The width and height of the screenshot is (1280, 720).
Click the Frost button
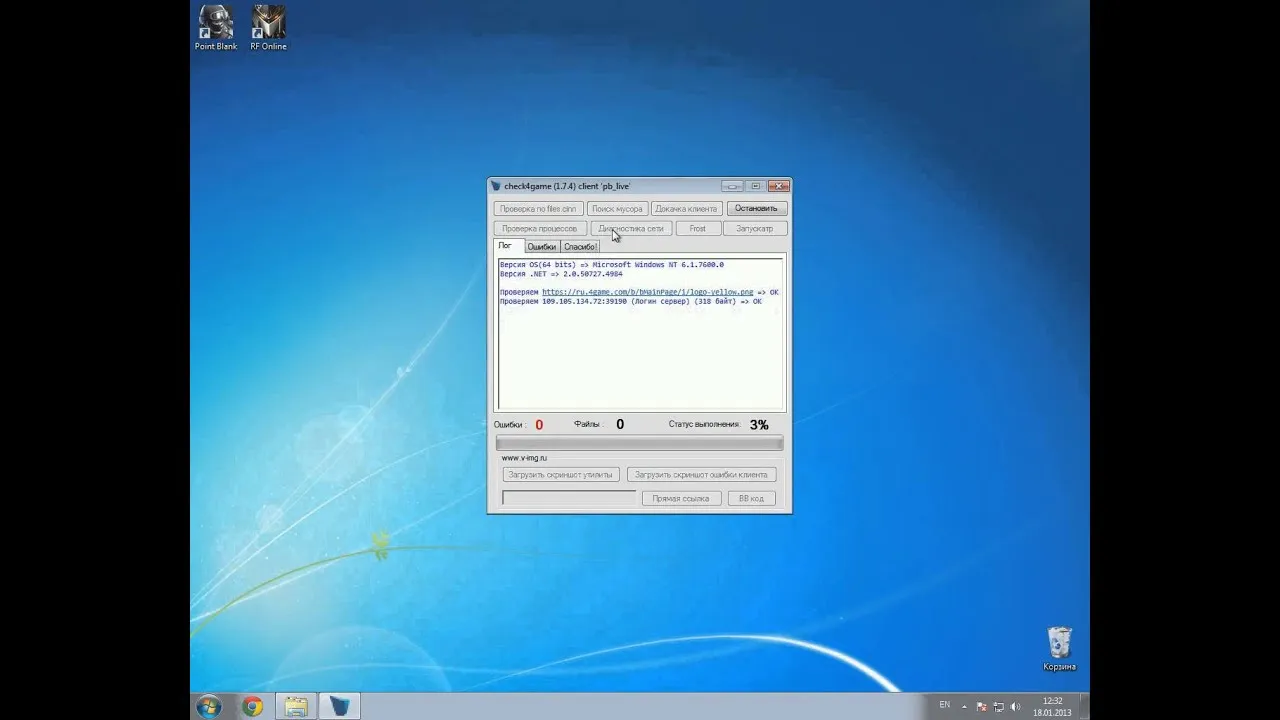(x=698, y=229)
